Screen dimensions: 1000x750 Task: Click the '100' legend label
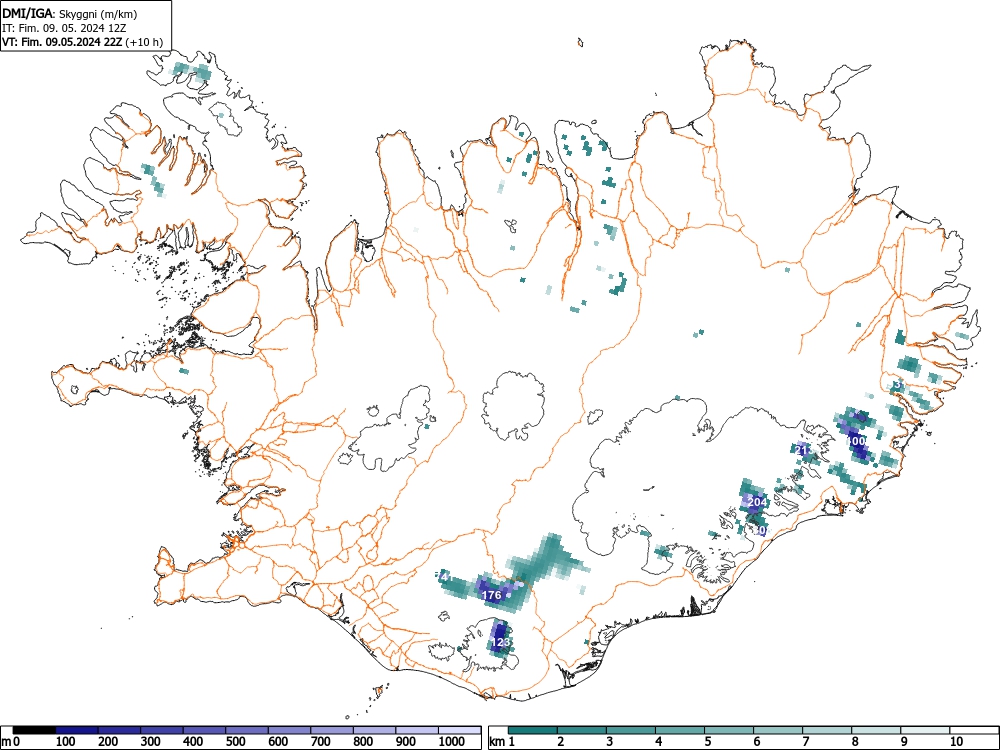66,742
